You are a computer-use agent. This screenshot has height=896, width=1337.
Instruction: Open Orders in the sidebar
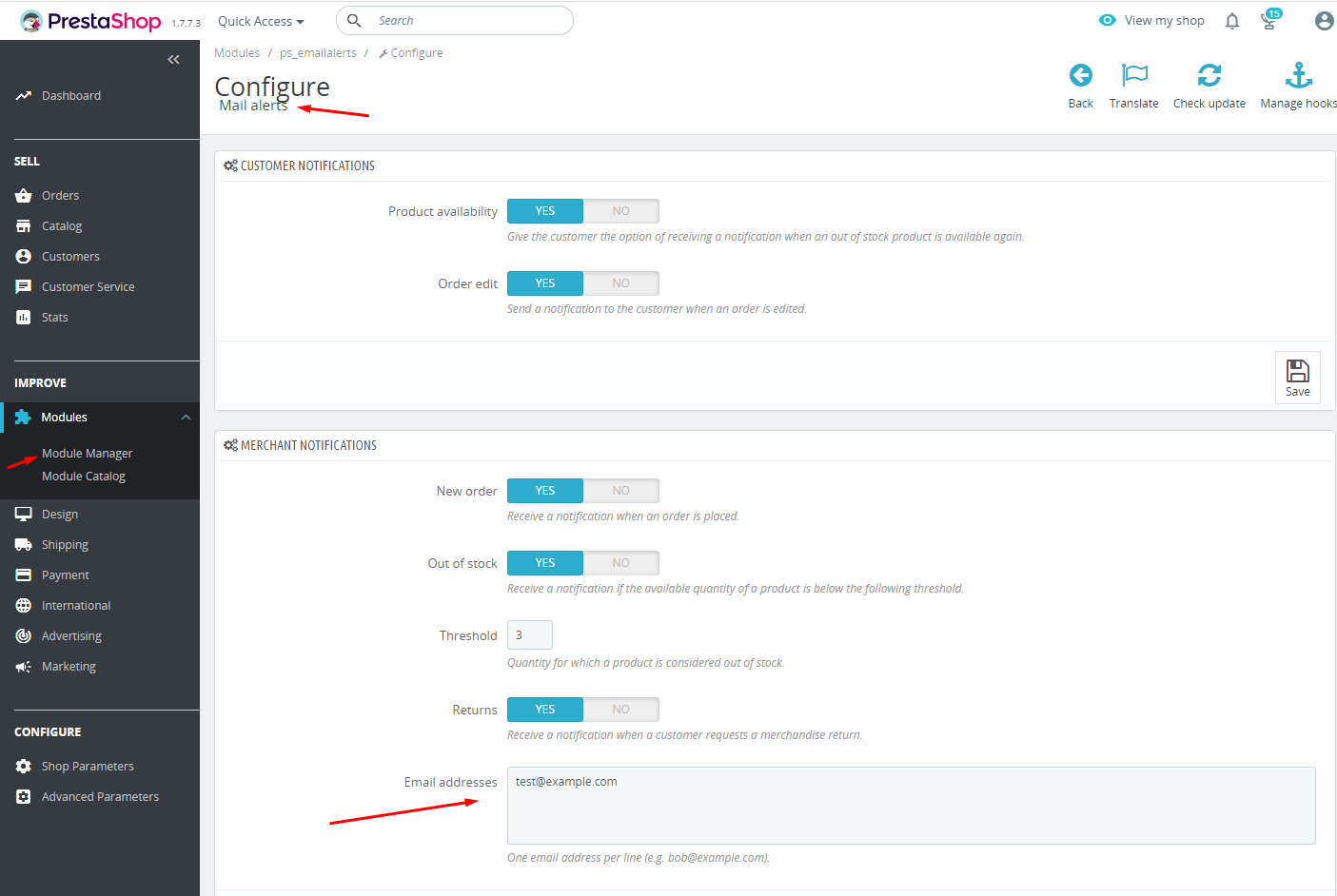pyautogui.click(x=60, y=196)
